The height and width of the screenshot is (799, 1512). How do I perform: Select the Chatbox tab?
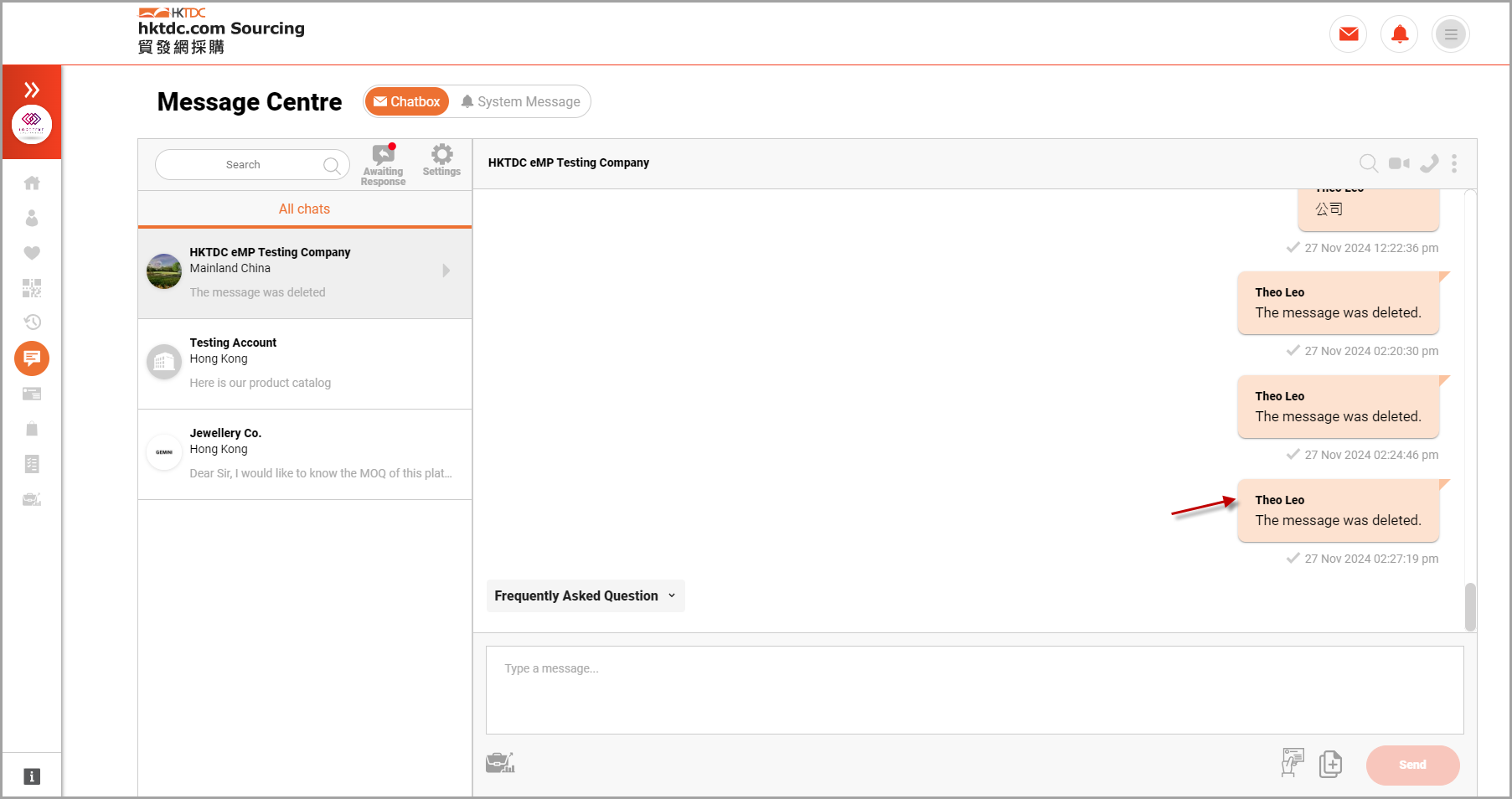407,101
